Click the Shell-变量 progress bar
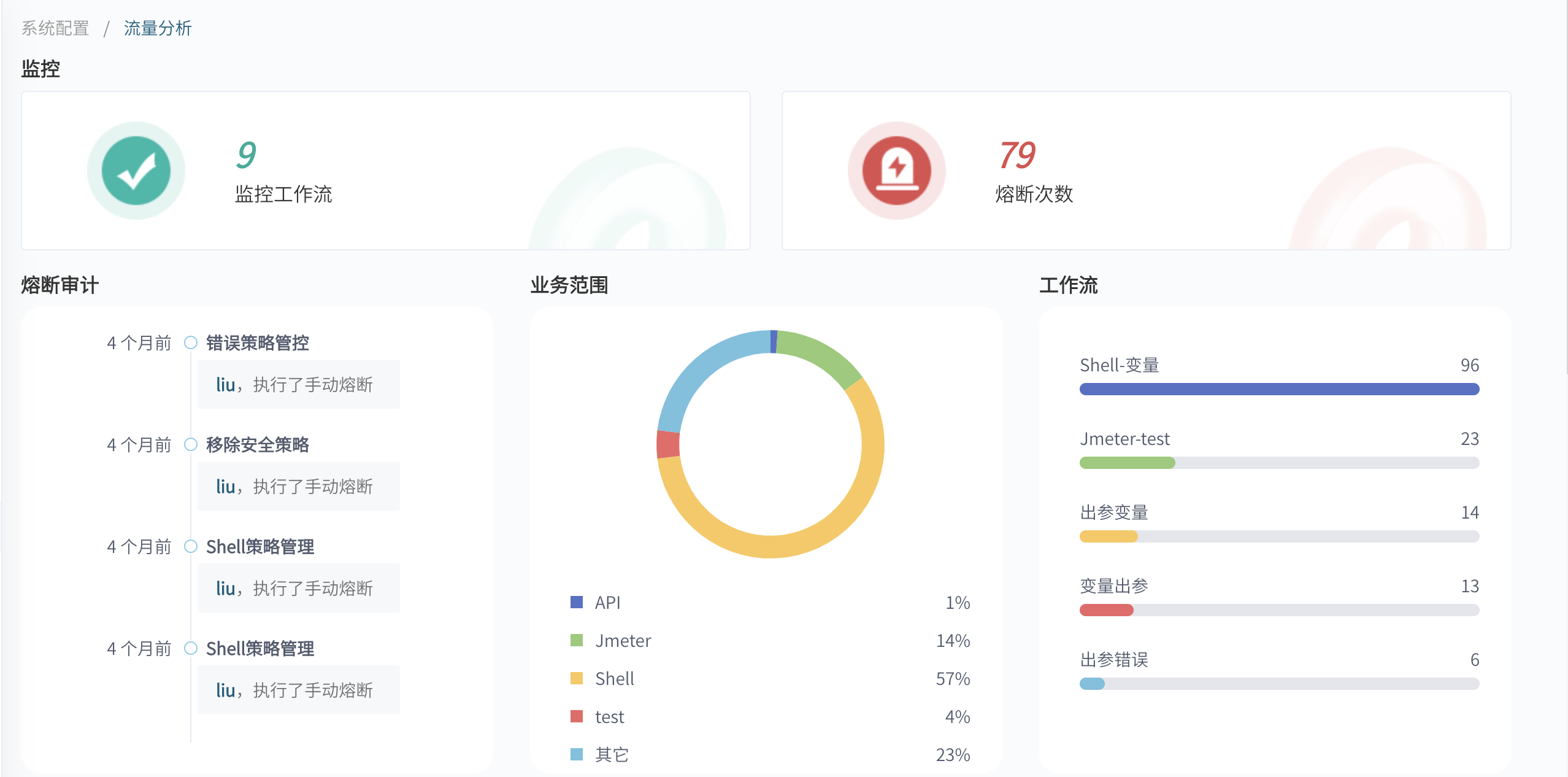 [1279, 389]
